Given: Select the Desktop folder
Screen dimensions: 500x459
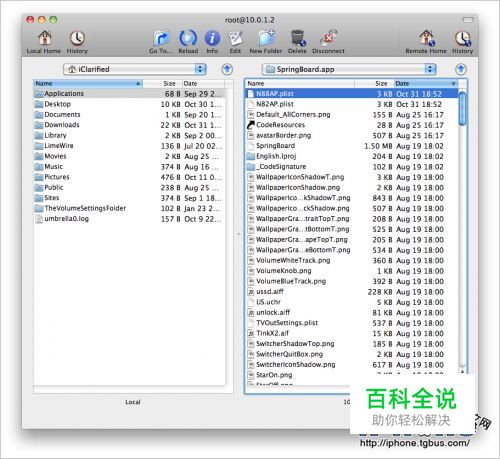Looking at the screenshot, I should [129, 104].
